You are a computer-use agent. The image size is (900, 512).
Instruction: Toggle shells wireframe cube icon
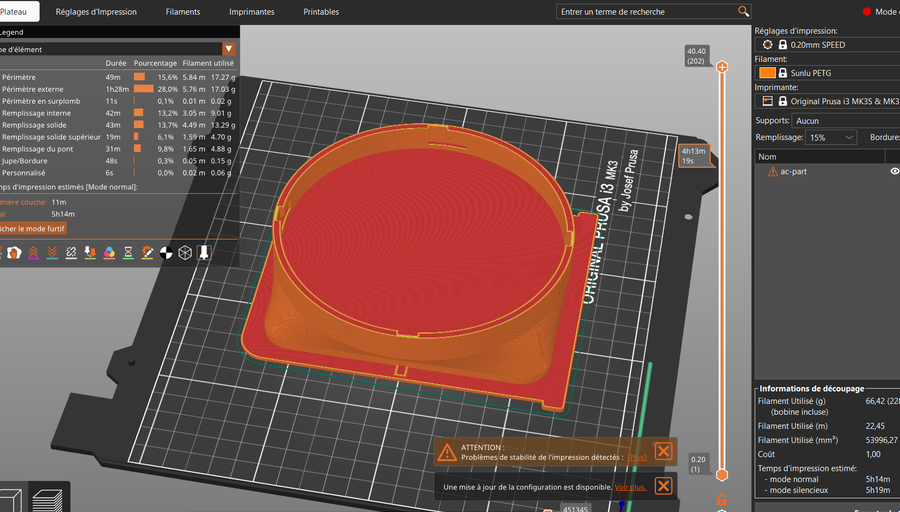[185, 253]
